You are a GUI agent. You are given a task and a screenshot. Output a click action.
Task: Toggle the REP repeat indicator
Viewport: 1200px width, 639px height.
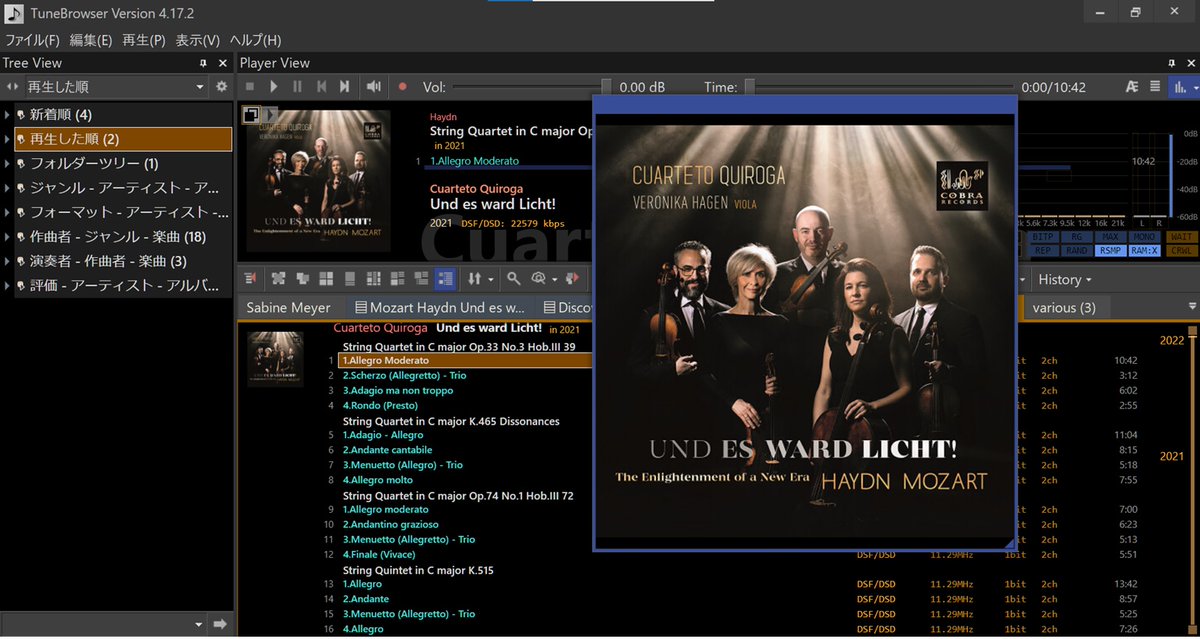[x=1044, y=251]
